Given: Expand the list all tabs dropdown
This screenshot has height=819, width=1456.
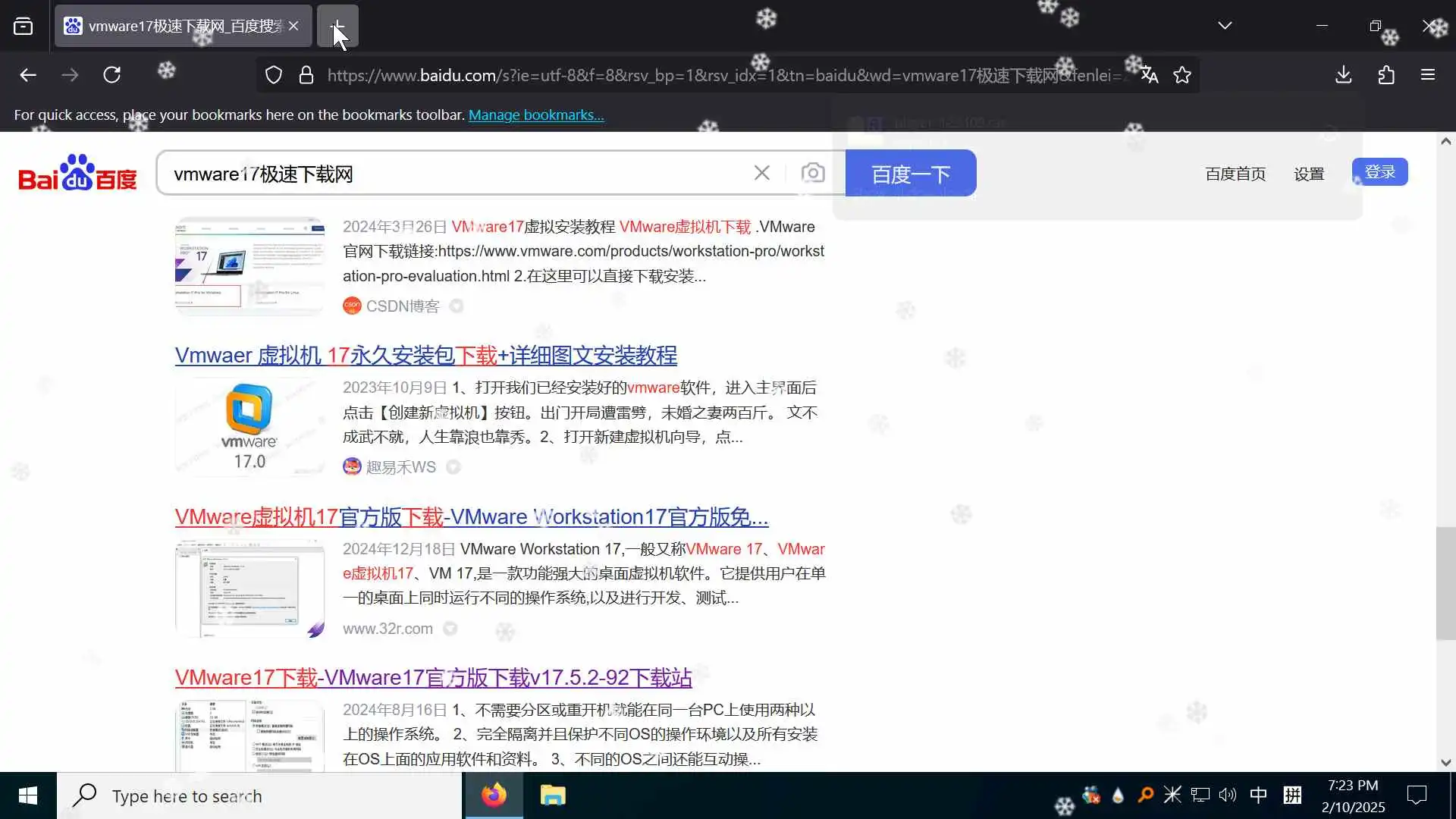Looking at the screenshot, I should pyautogui.click(x=1225, y=26).
